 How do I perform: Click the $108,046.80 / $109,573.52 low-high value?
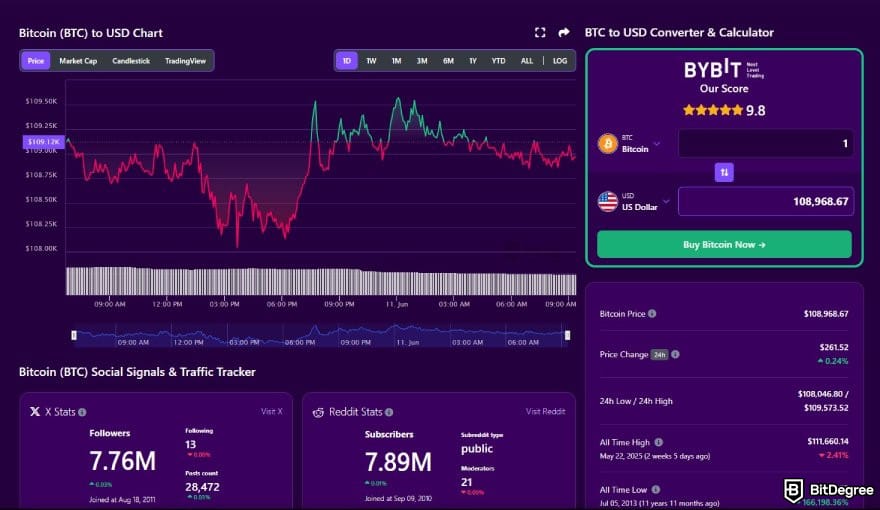[x=823, y=401]
